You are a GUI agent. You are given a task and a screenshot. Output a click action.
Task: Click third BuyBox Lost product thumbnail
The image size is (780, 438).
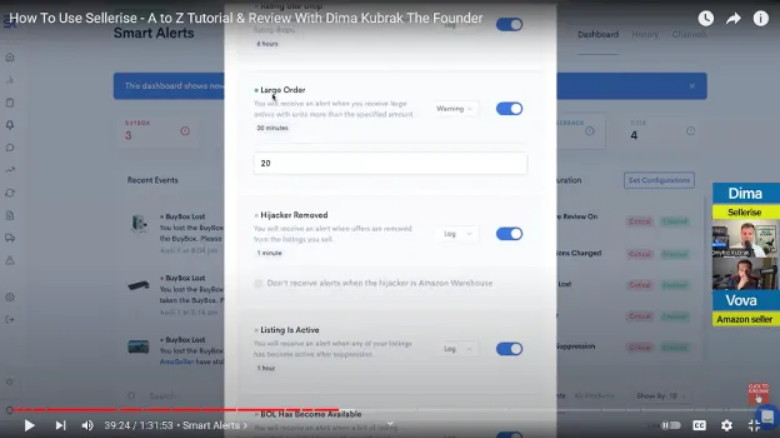(138, 346)
